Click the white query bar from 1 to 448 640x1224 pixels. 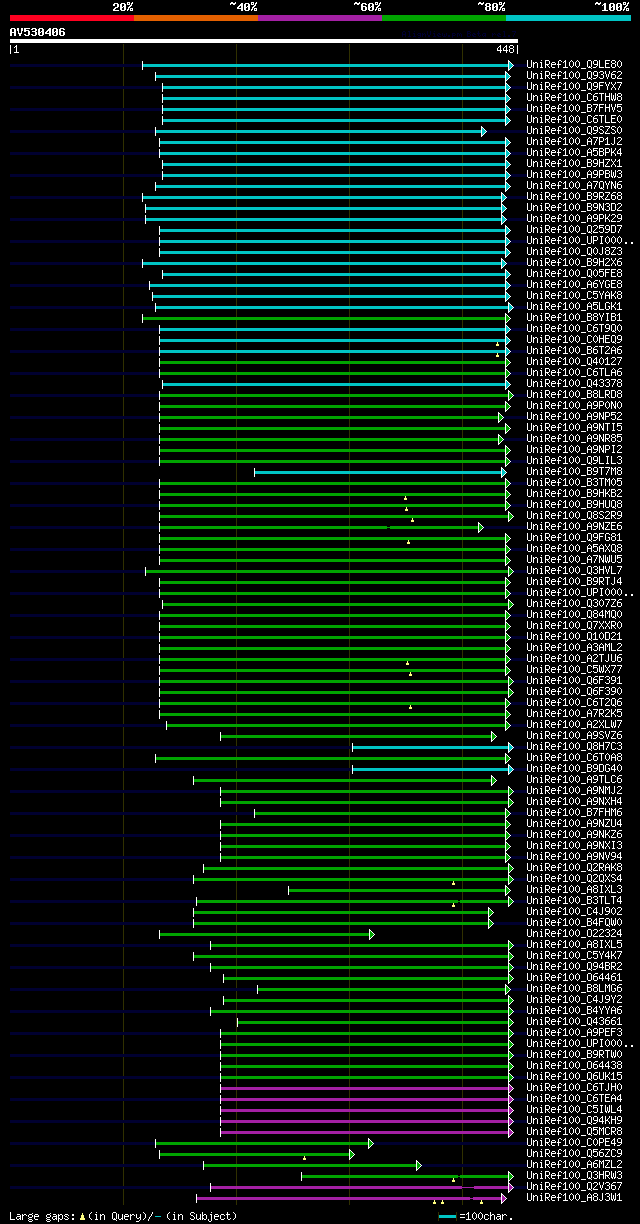point(264,41)
